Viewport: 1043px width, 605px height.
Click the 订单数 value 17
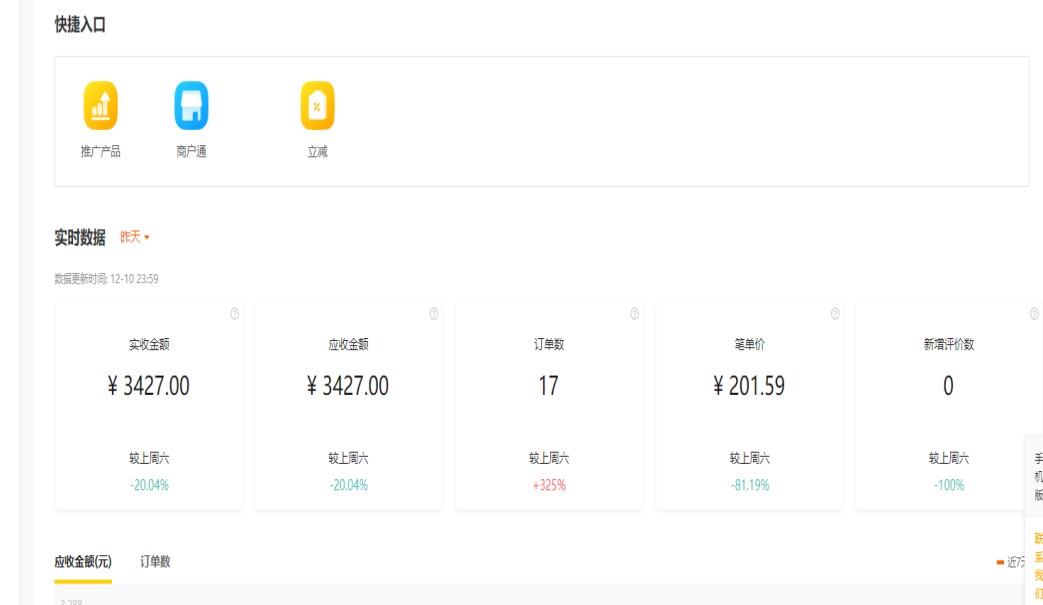[x=548, y=386]
